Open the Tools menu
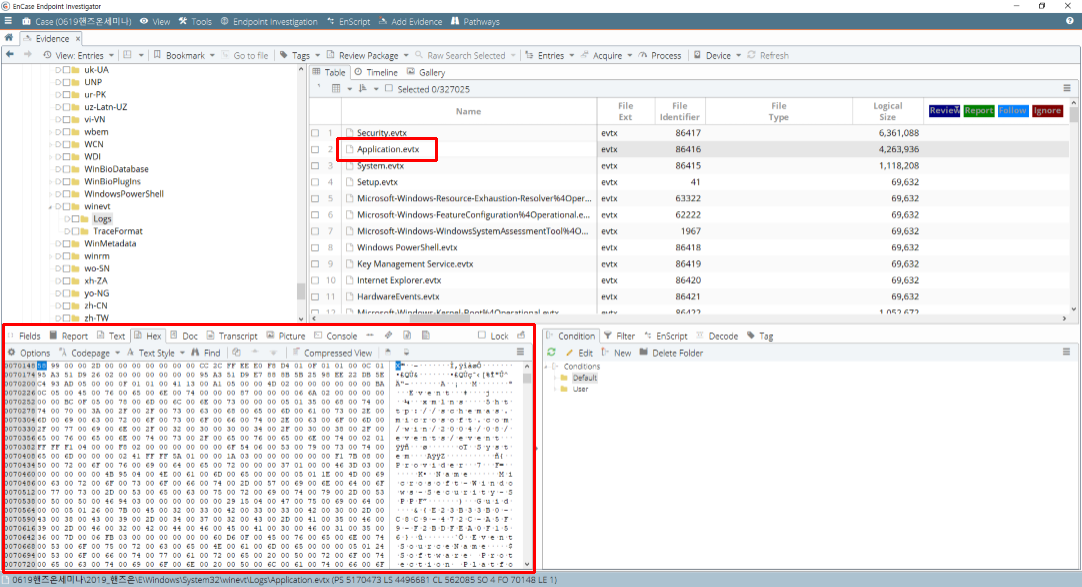1082x587 pixels. [x=195, y=21]
